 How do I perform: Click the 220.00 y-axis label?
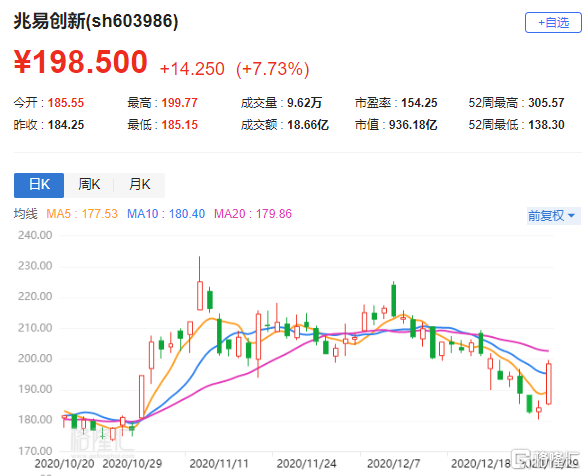click(x=35, y=297)
